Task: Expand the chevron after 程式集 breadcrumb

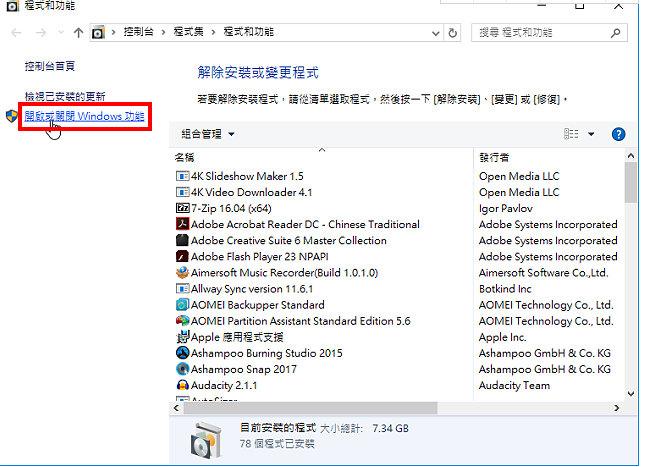Action: [x=213, y=32]
